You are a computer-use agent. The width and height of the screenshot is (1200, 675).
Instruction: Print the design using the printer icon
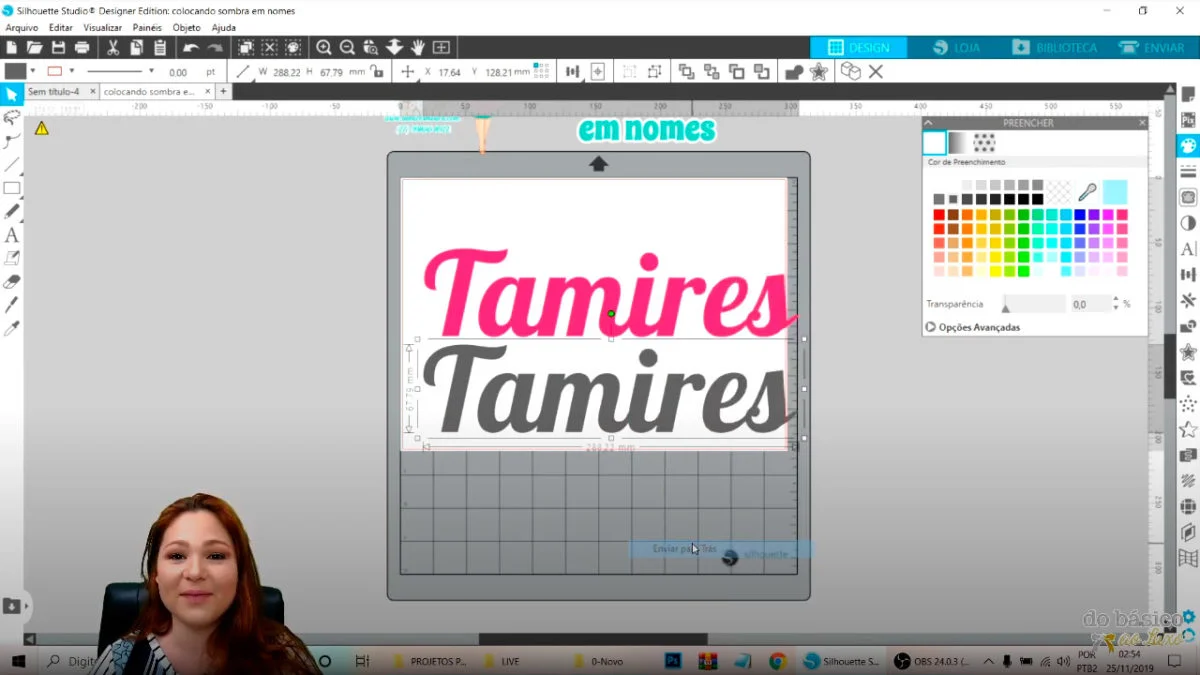point(82,47)
